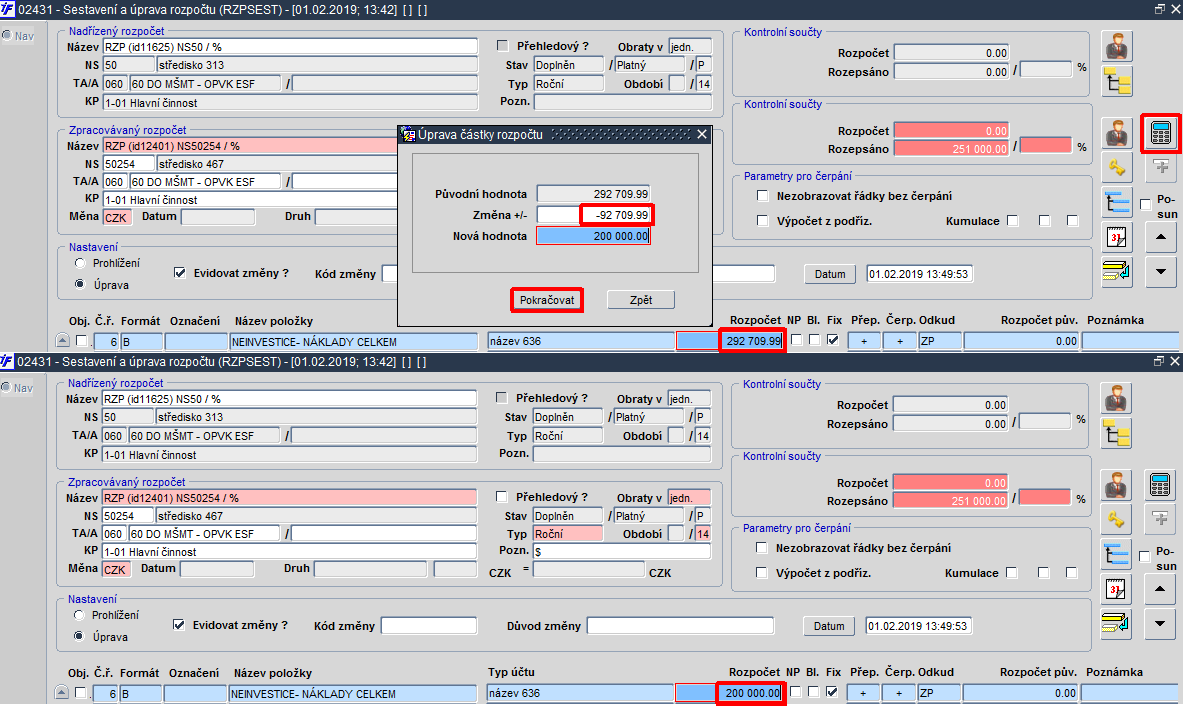Screen dimensions: 1183x706
Task: Click the yellow bars with arrow icon, top window
Action: 1117,271
